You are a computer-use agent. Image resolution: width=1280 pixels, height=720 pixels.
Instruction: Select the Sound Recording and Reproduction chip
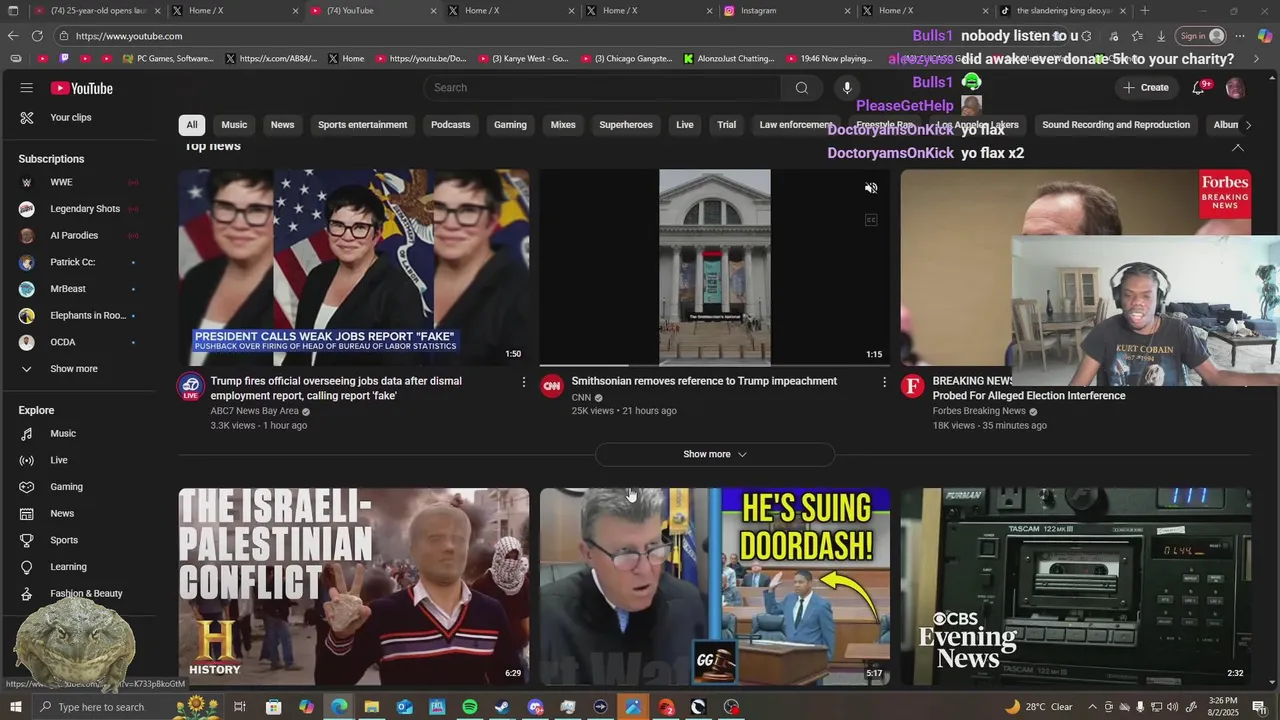1116,125
